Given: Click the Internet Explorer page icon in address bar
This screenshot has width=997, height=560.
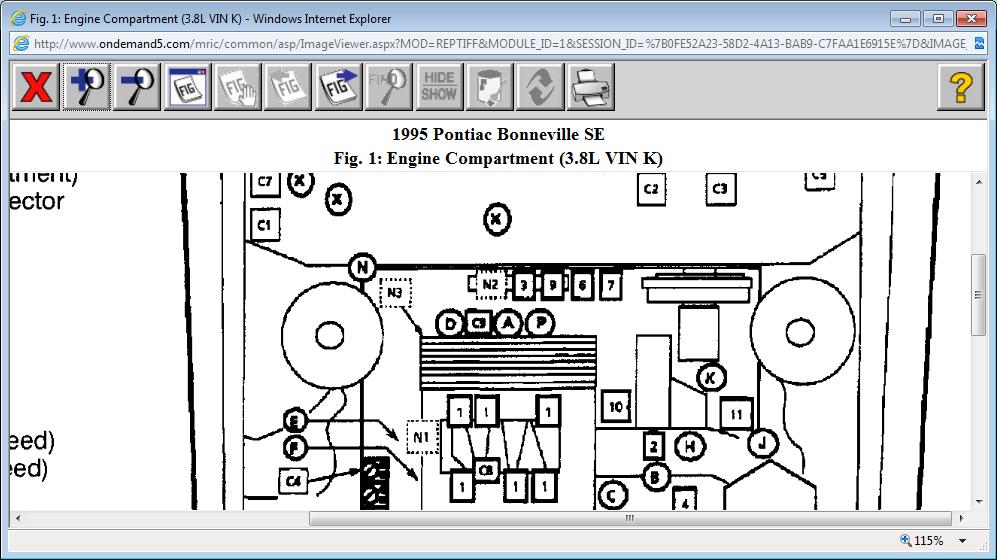Looking at the screenshot, I should [x=21, y=43].
